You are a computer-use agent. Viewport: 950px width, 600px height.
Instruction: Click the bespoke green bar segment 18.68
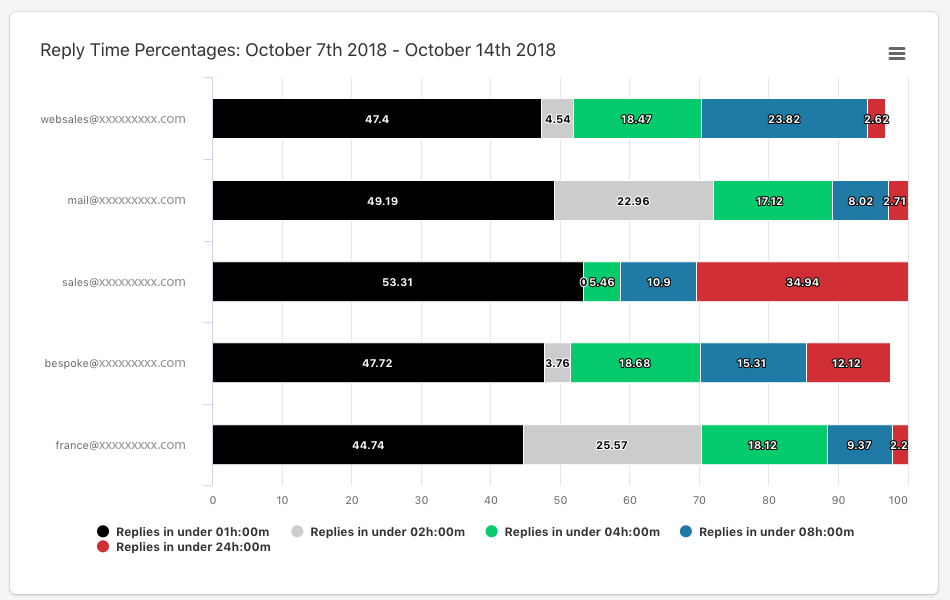pos(635,363)
